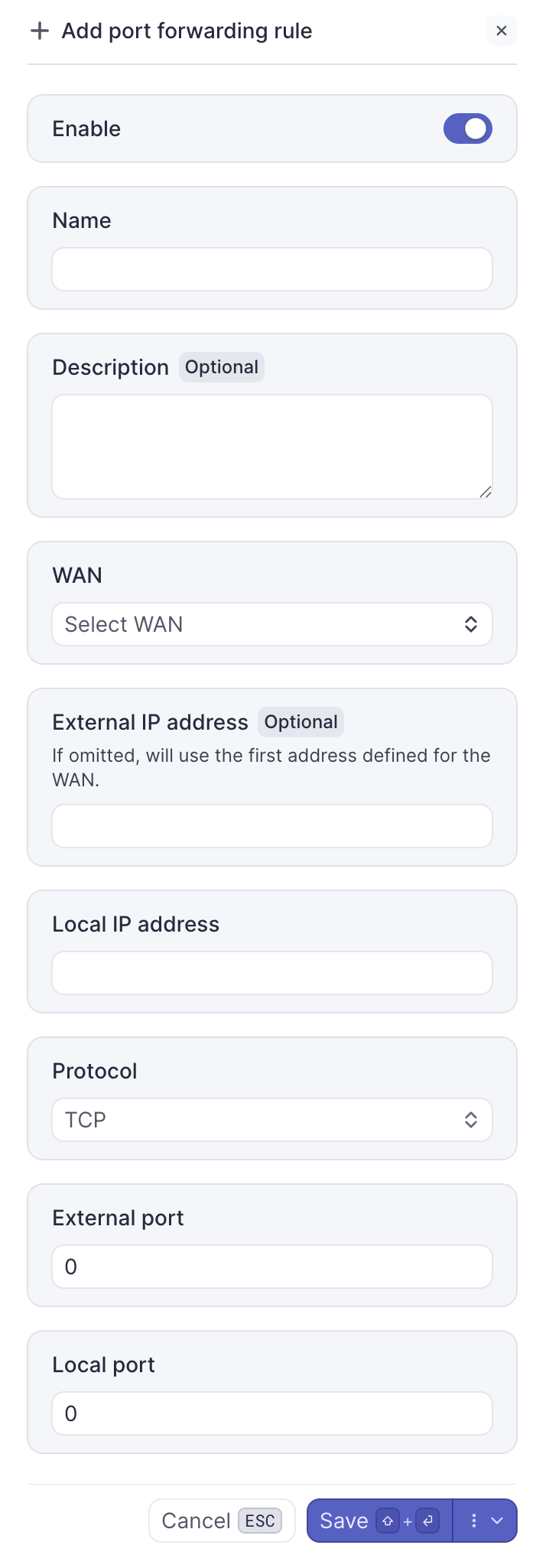Click the Protocol dropdown chevron arrows
Screen dimensions: 549x1568
[471, 1120]
